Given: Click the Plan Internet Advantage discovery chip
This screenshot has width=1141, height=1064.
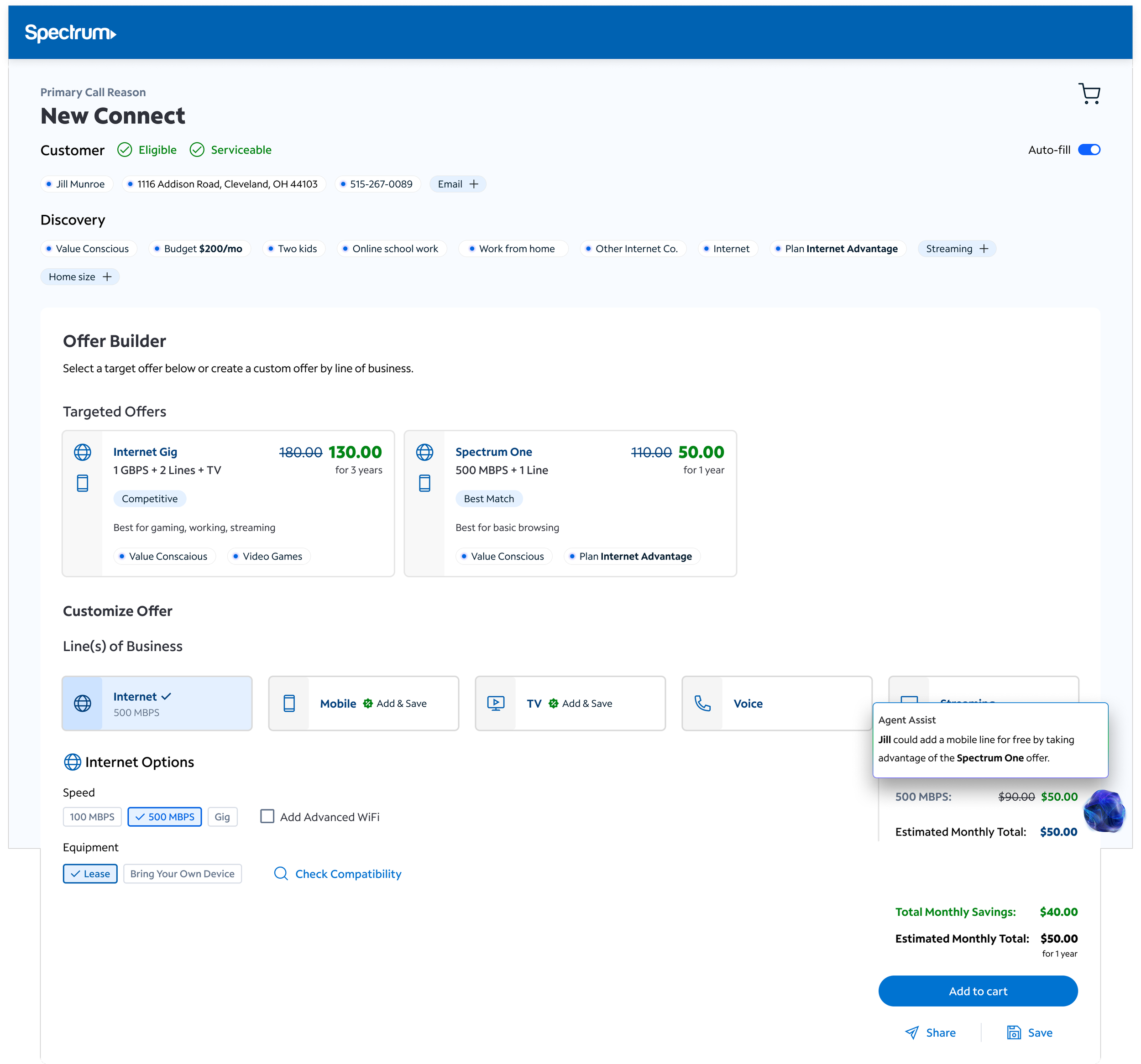Looking at the screenshot, I should tap(838, 249).
